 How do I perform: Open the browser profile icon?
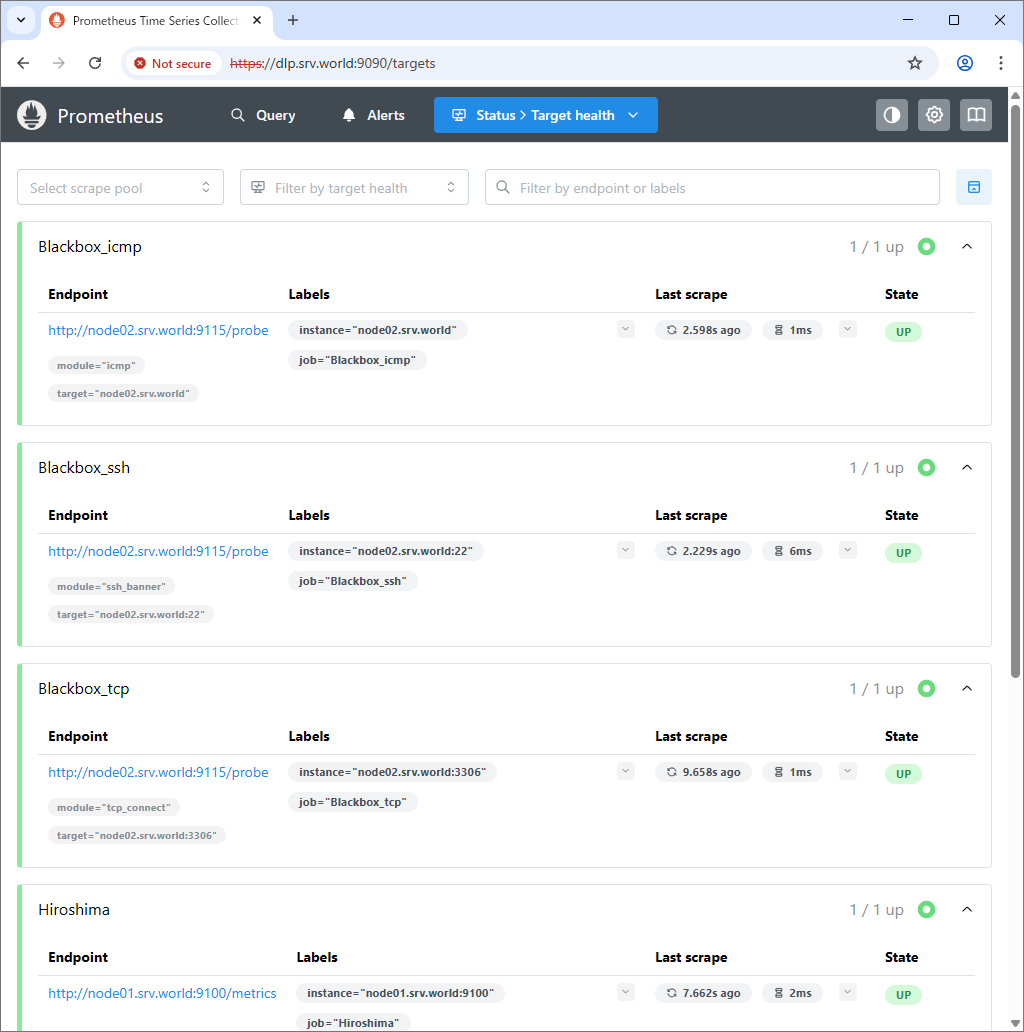965,63
